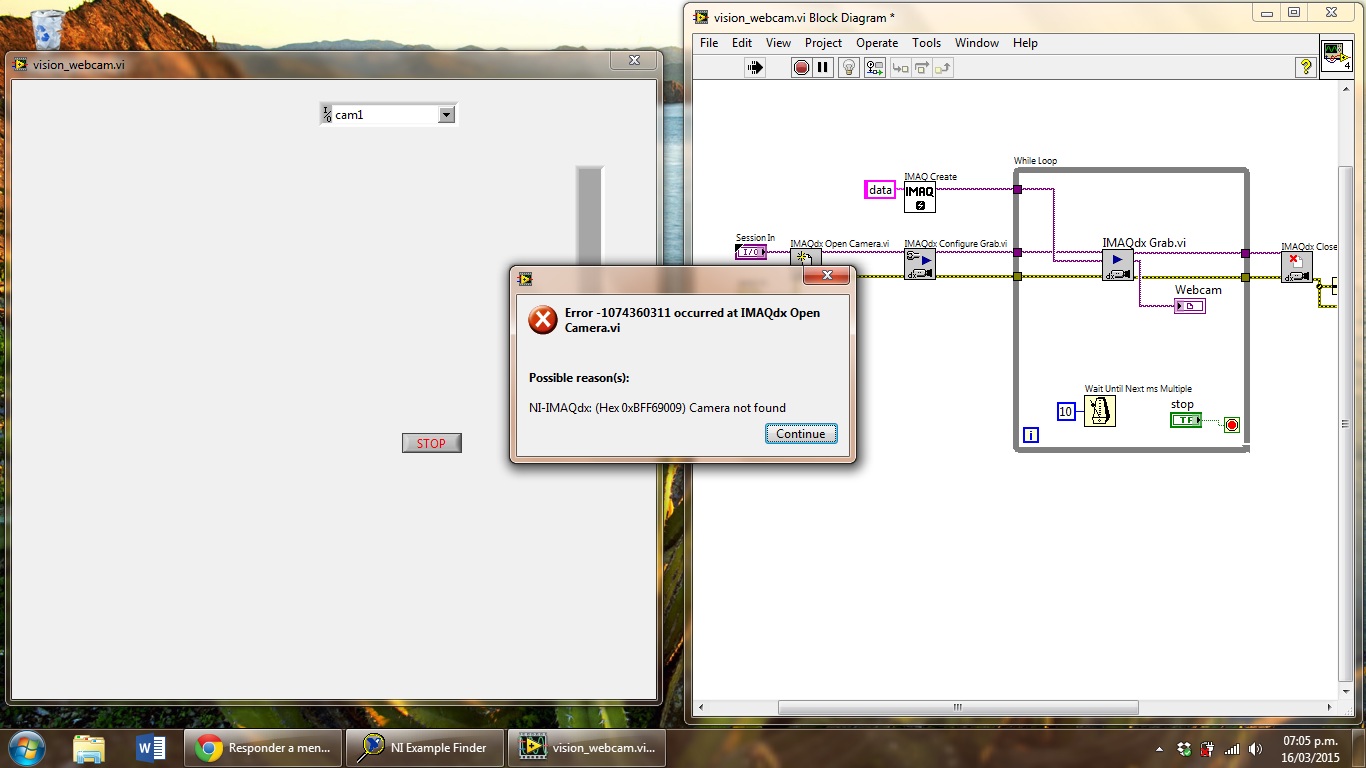Image resolution: width=1366 pixels, height=768 pixels.
Task: Click the Webcam image indicator terminal
Action: [x=1190, y=306]
